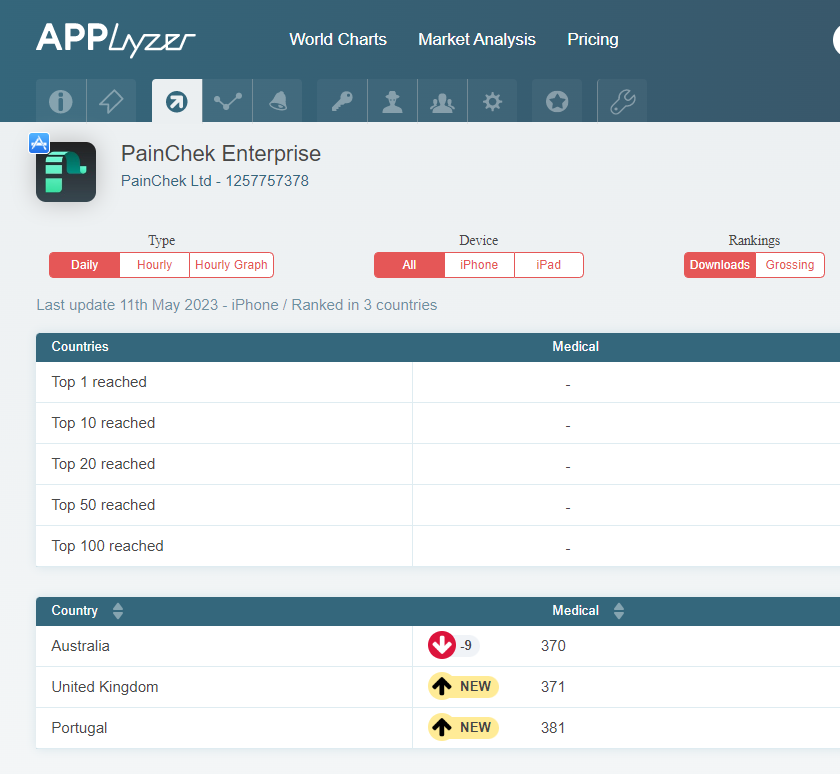The width and height of the screenshot is (840, 774).
Task: Click the Top 1 reached row
Action: click(438, 382)
